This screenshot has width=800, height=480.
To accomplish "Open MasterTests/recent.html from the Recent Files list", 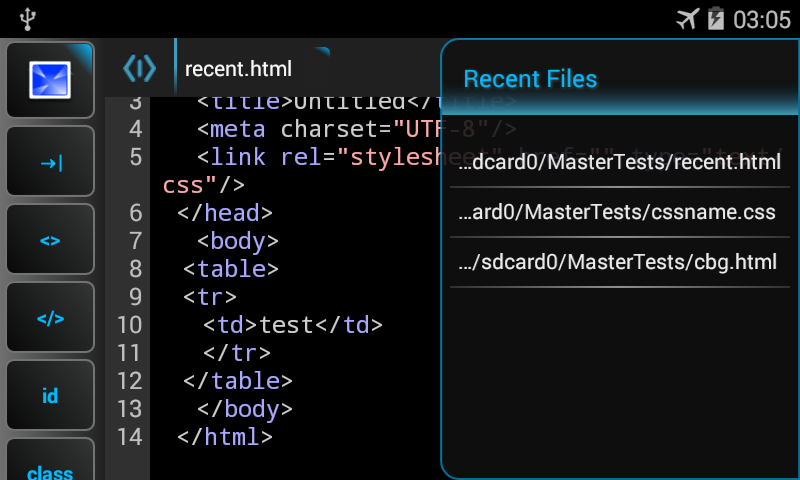I will click(619, 162).
